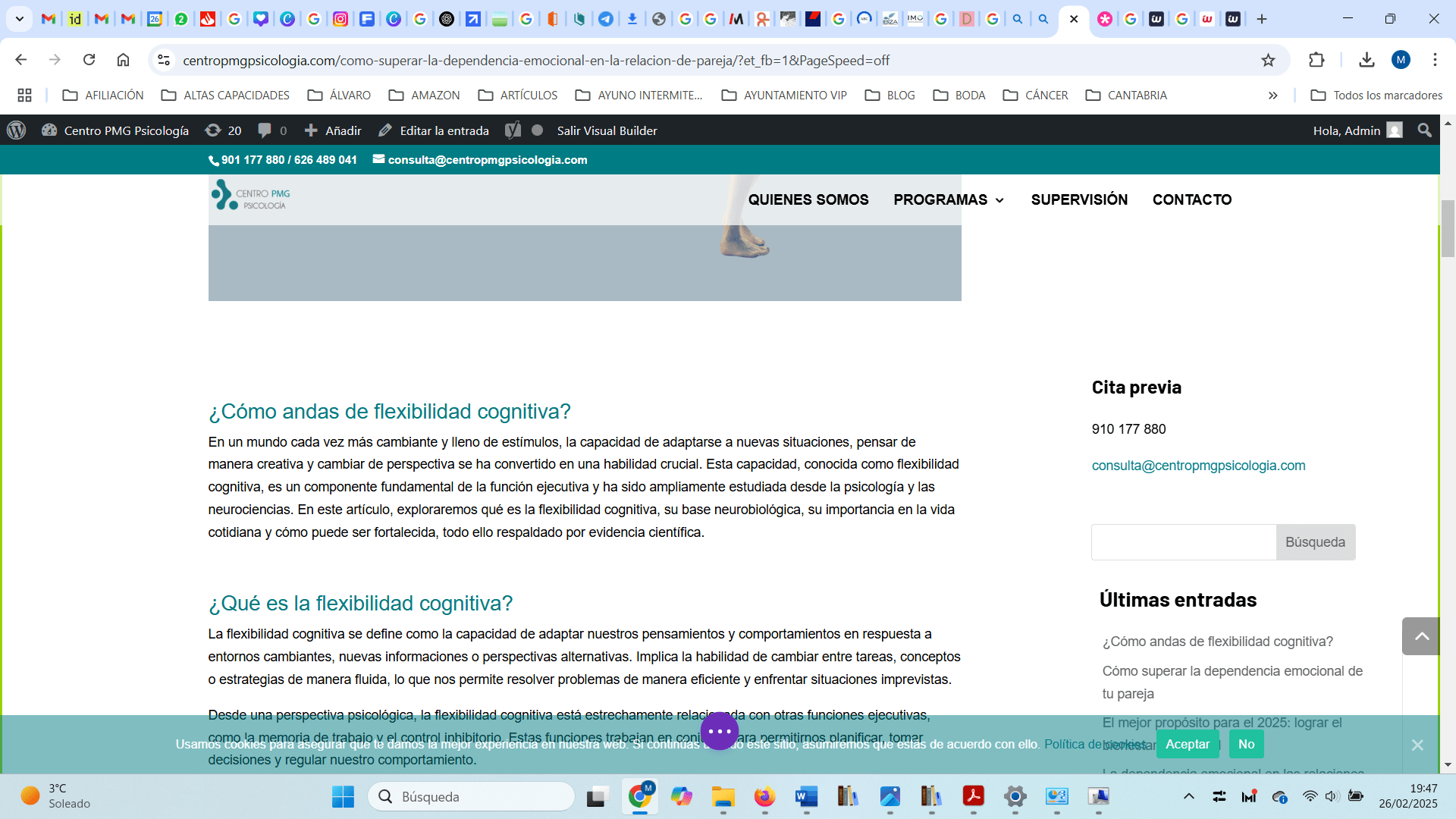Open AMAZON bookmark folder
This screenshot has height=819, width=1456.
[424, 96]
